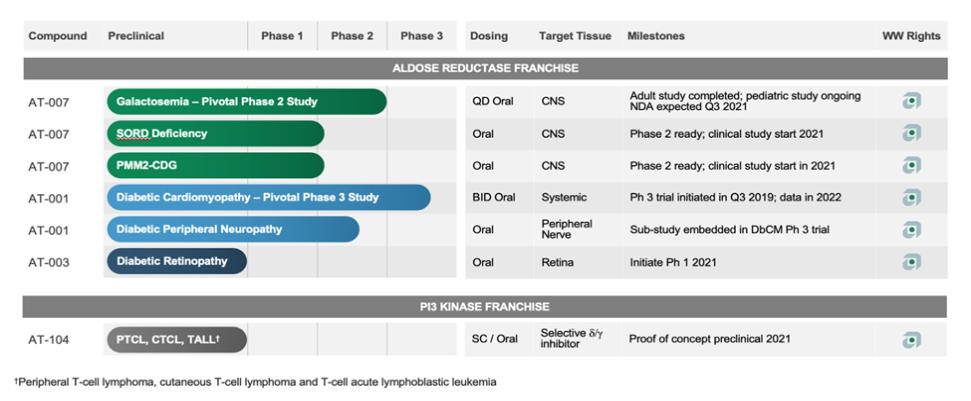Click WW Rights icon for Diabetic Cardiomyopathy
Viewport: 971px width, 401px height.
(x=911, y=197)
